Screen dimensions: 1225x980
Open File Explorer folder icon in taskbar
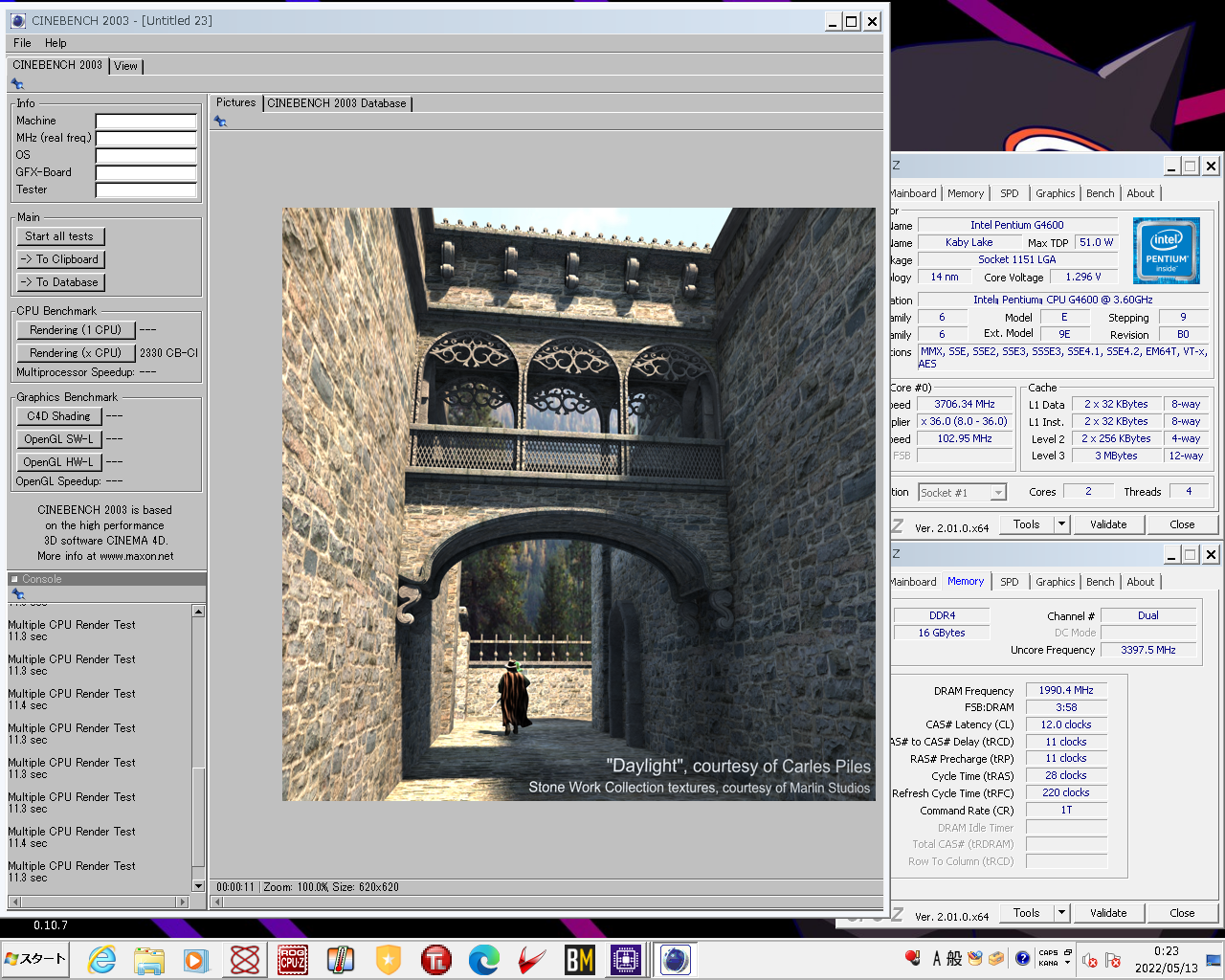pos(148,960)
